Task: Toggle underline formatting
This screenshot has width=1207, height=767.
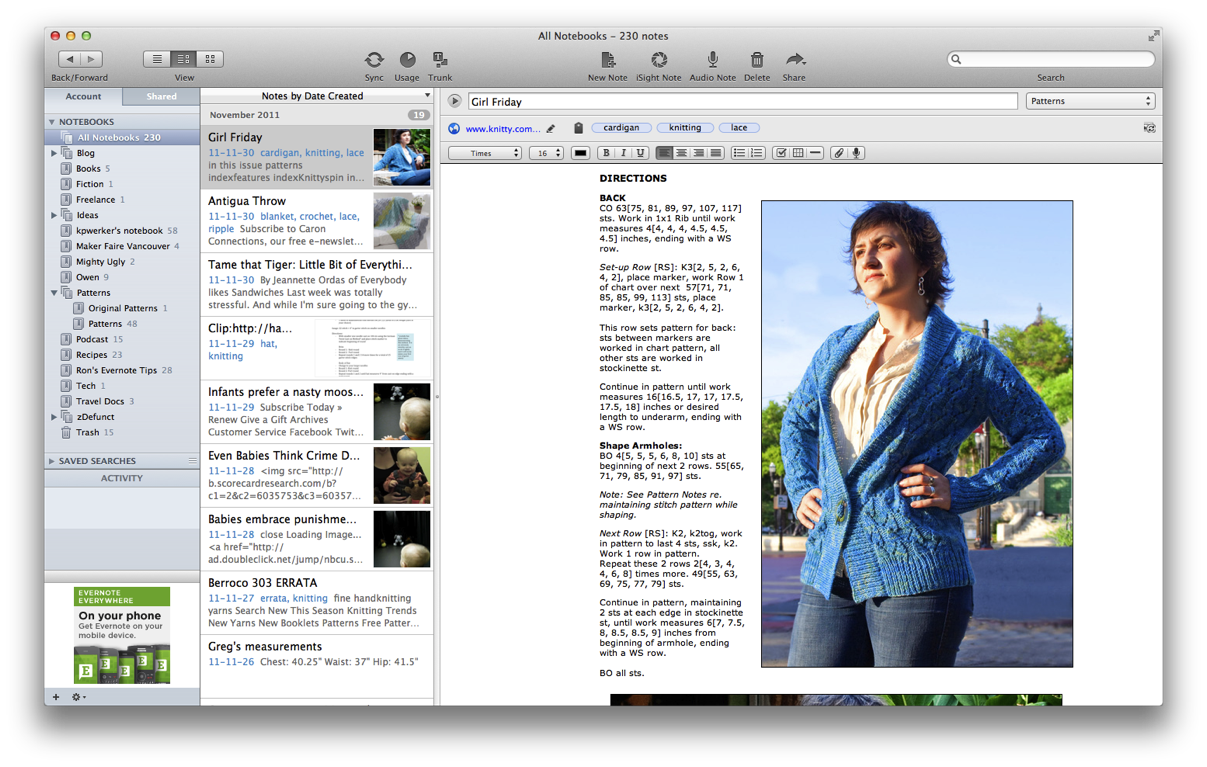Action: tap(640, 153)
